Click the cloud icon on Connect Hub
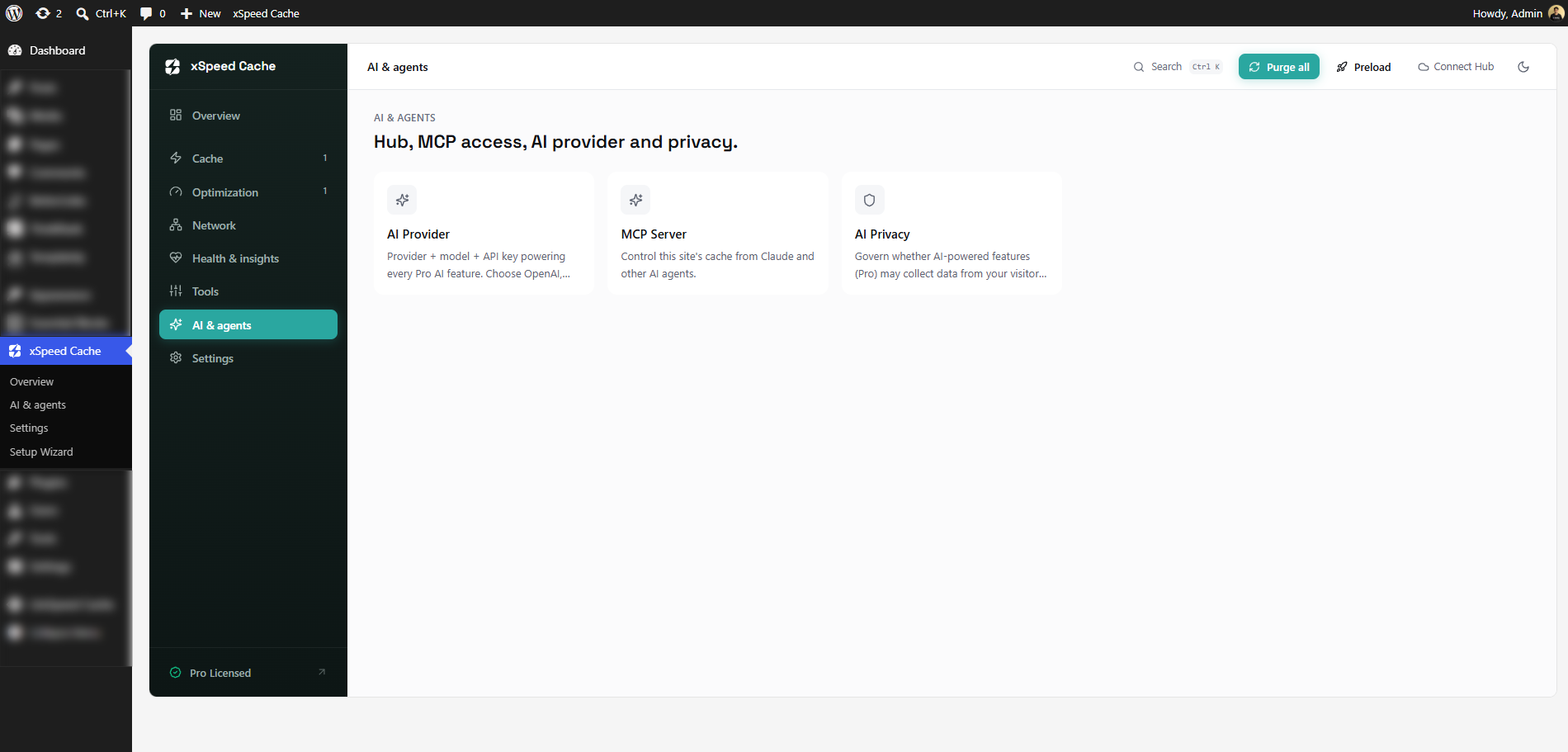The height and width of the screenshot is (752, 1568). [1424, 67]
